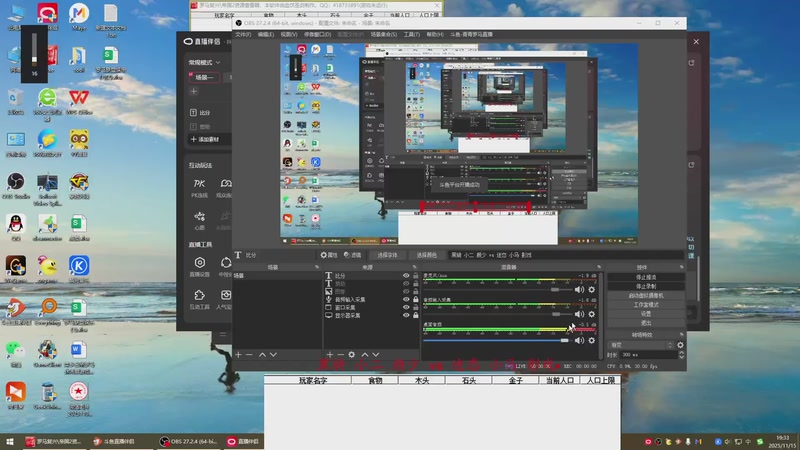Toggle visibility of image source row
The width and height of the screenshot is (800, 450).
406,291
